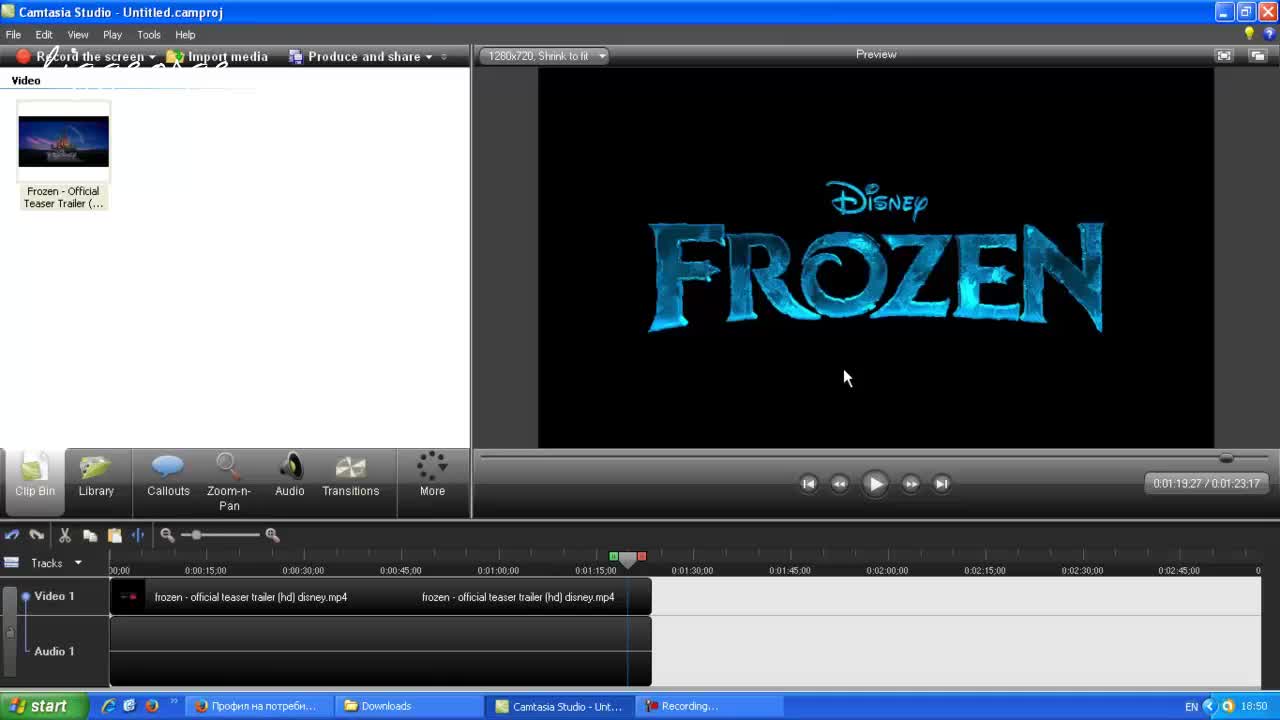Screen dimensions: 1280x720
Task: Open the Clip Bin tab
Action: 35,480
